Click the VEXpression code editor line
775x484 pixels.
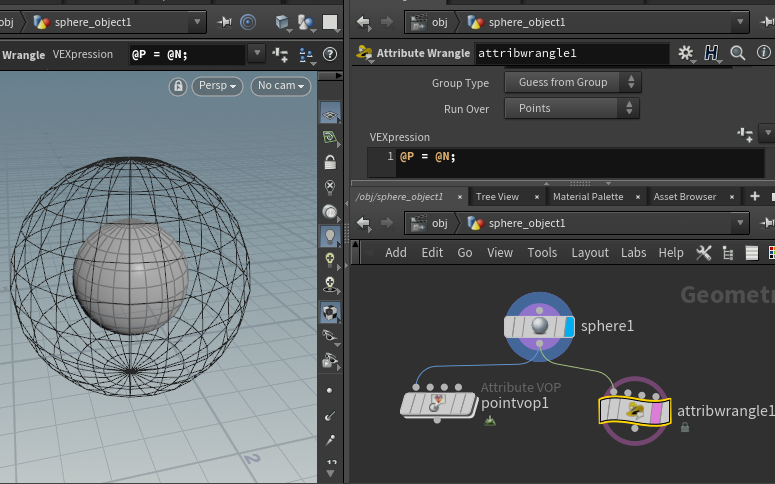[579, 157]
